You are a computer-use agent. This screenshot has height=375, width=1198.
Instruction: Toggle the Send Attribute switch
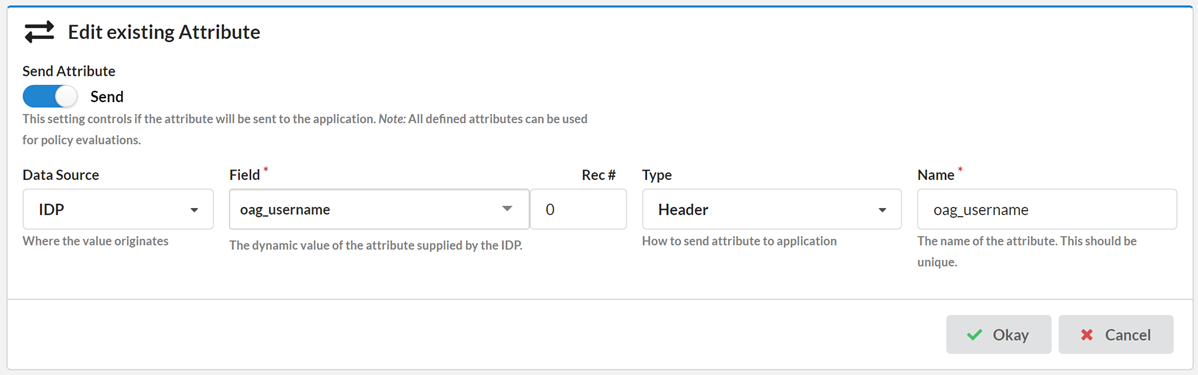tap(50, 97)
